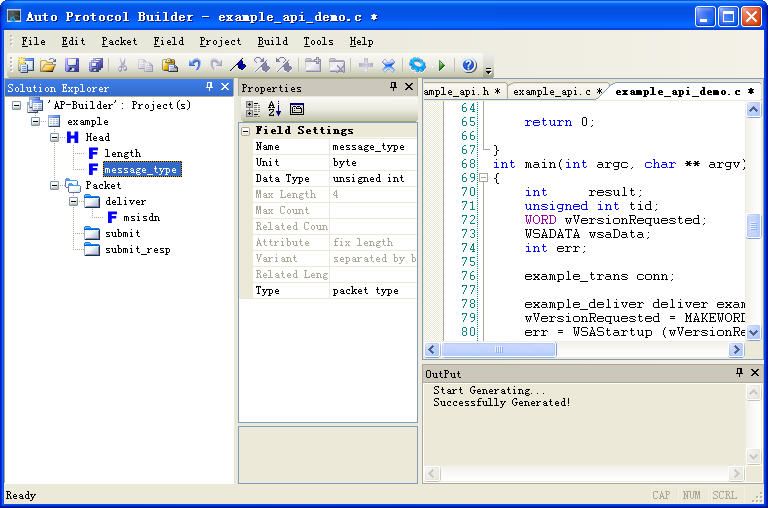Sort properties alphabetically with A-Z icon
The image size is (768, 508).
[x=274, y=109]
